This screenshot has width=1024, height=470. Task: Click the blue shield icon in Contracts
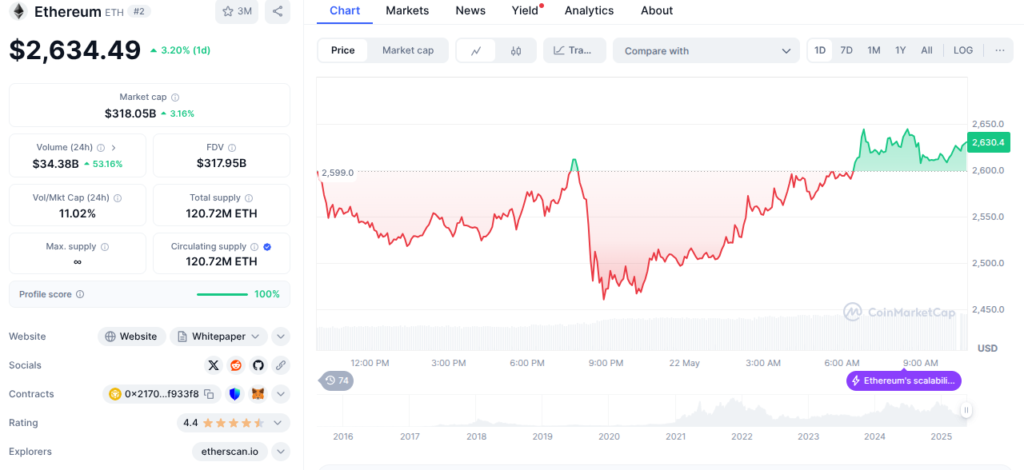pos(235,394)
